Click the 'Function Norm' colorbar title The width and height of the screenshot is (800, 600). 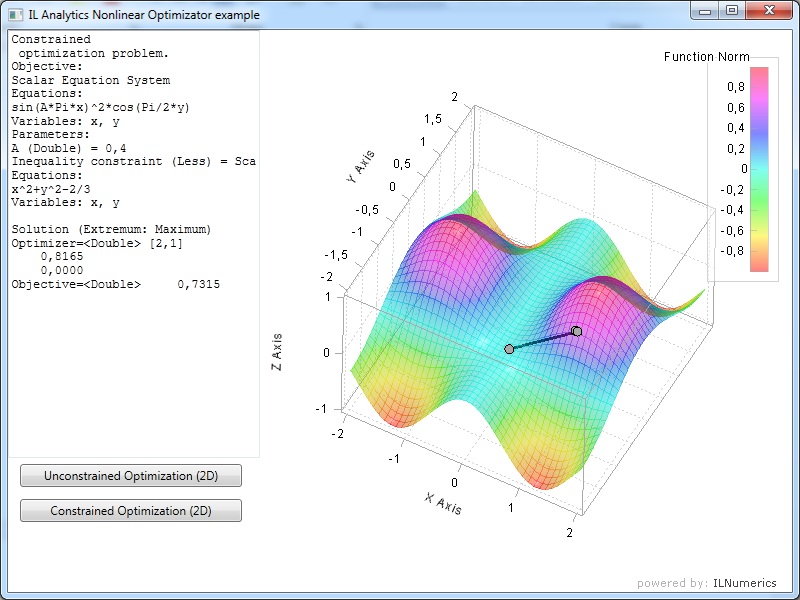pos(707,57)
